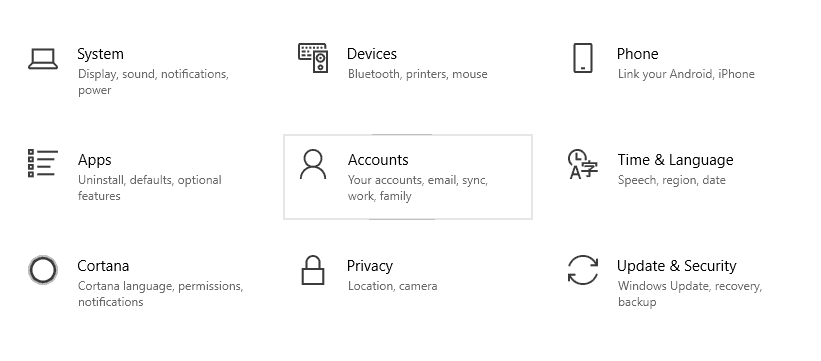This screenshot has height=361, width=821.
Task: Open Time & Language heading
Action: click(x=675, y=160)
